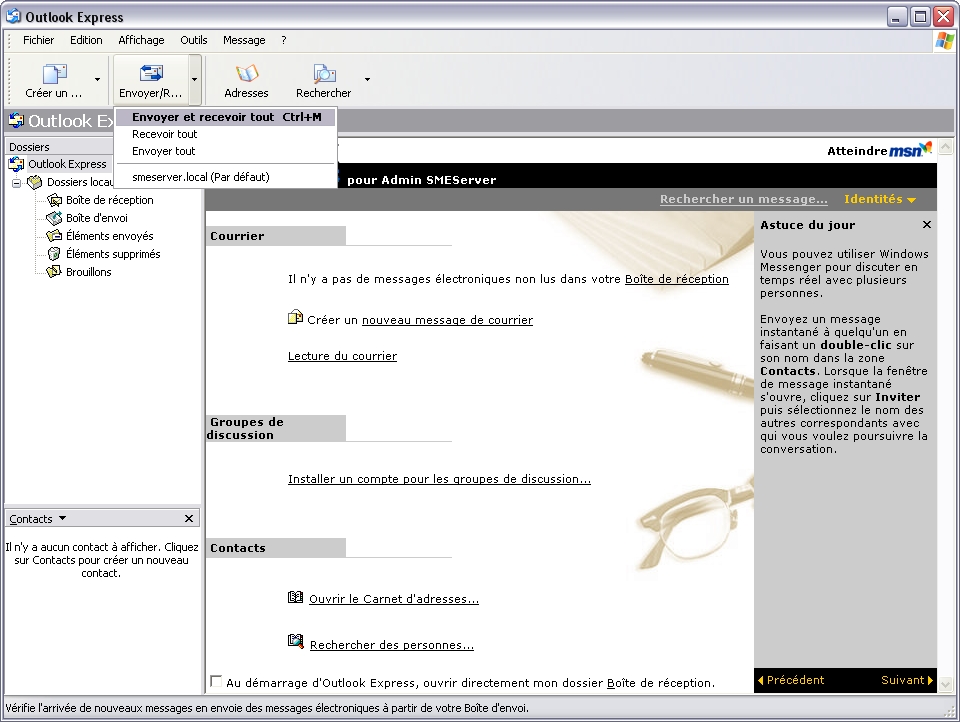
Task: Click the Dossiers locaux folder icon
Action: (36, 182)
